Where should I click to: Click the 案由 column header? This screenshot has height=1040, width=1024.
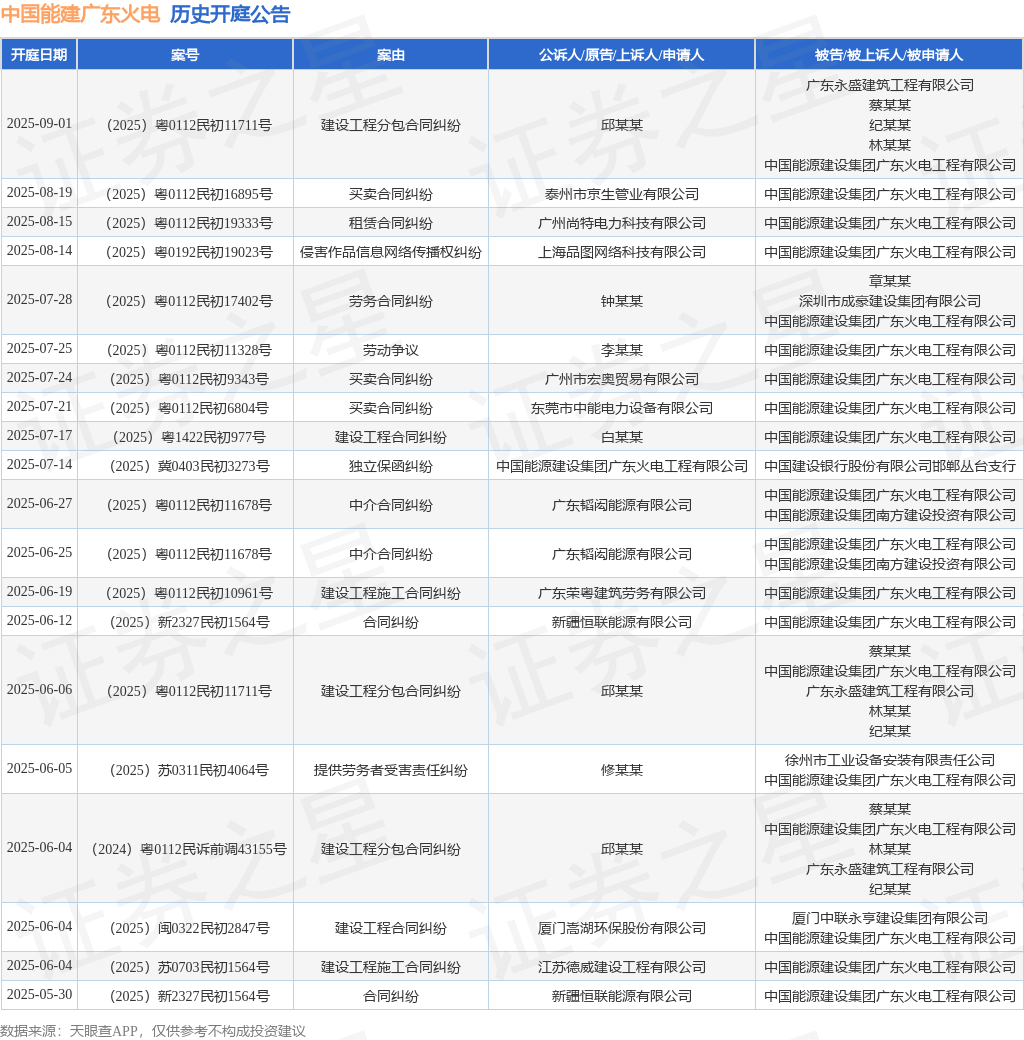coord(391,54)
